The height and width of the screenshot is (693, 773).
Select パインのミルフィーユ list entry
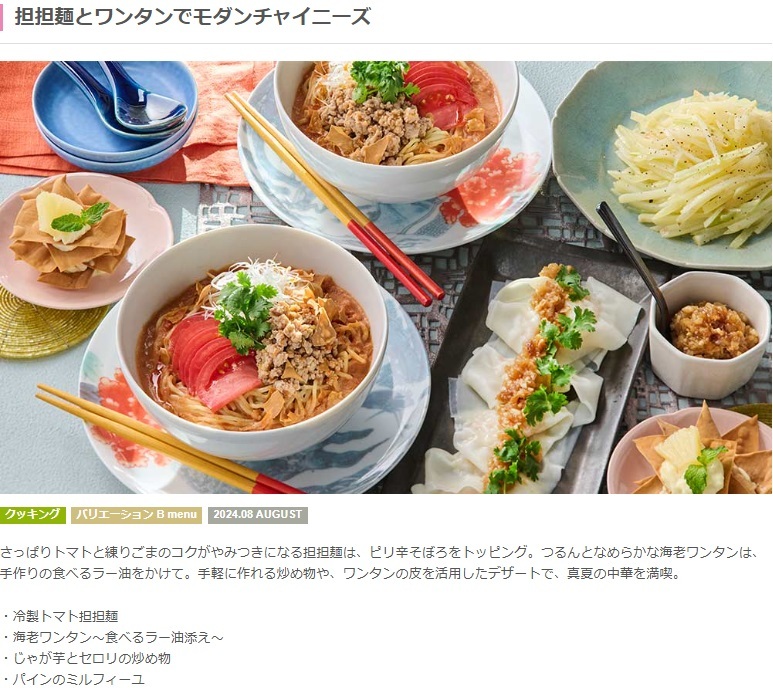pos(78,680)
